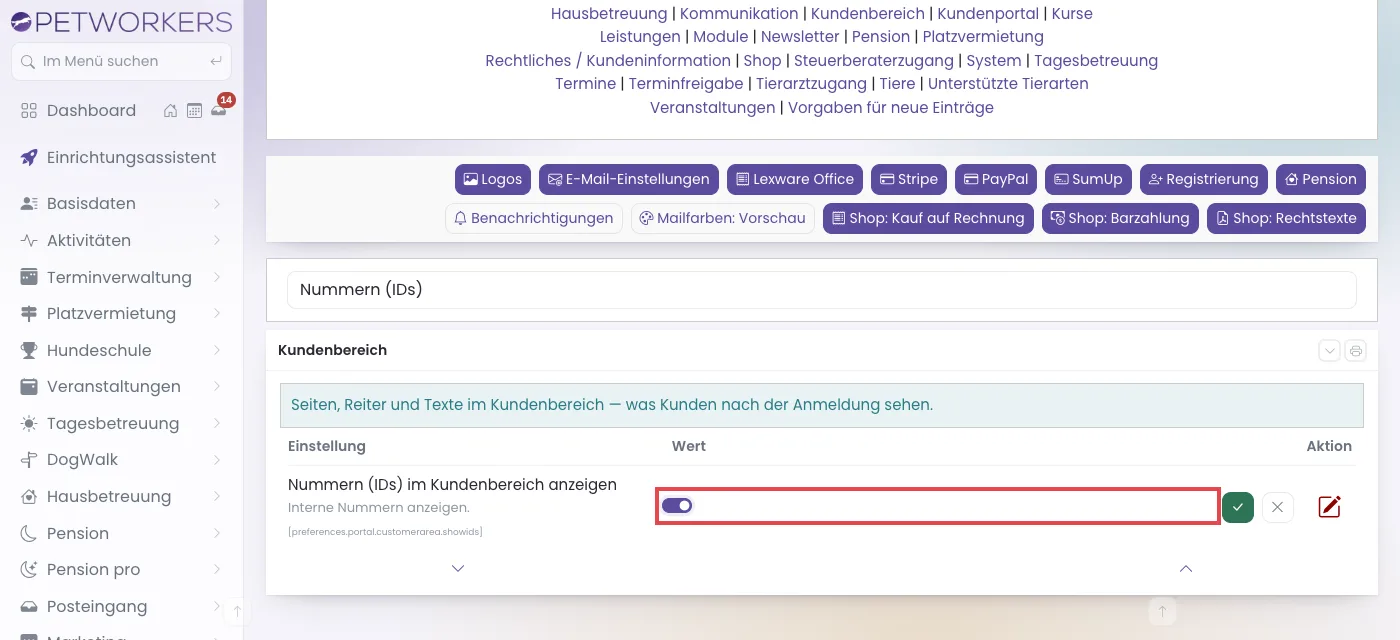Open Benachrichtigungen button
1400x640 pixels.
tap(534, 218)
